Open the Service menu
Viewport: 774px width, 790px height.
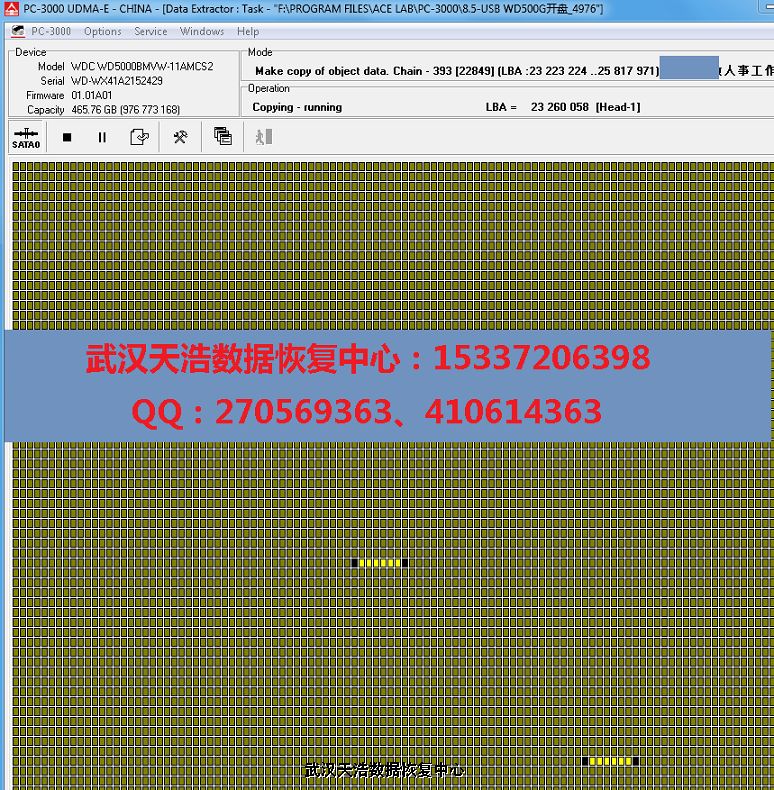151,31
